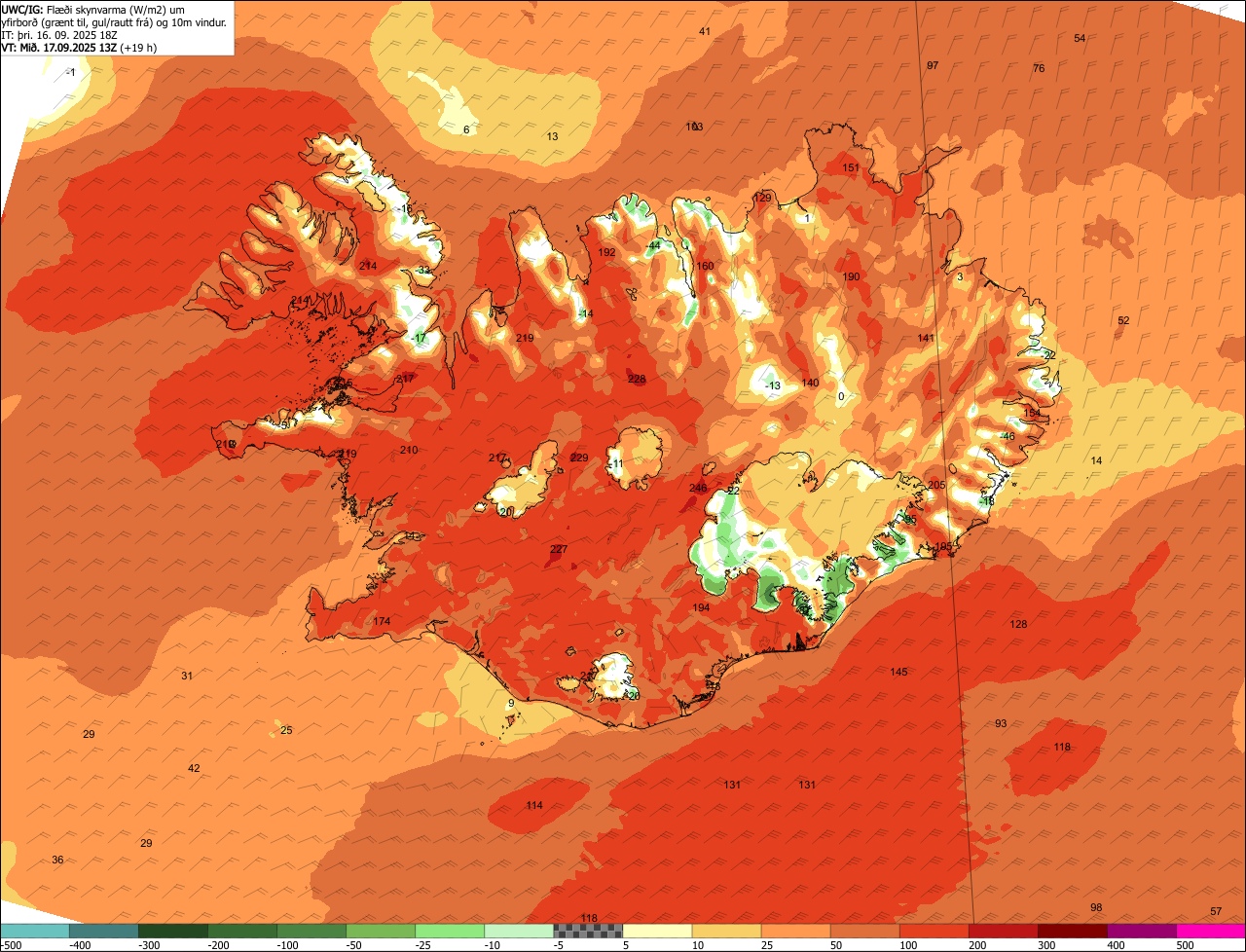Click the map value 151
The height and width of the screenshot is (952, 1246).
point(851,168)
